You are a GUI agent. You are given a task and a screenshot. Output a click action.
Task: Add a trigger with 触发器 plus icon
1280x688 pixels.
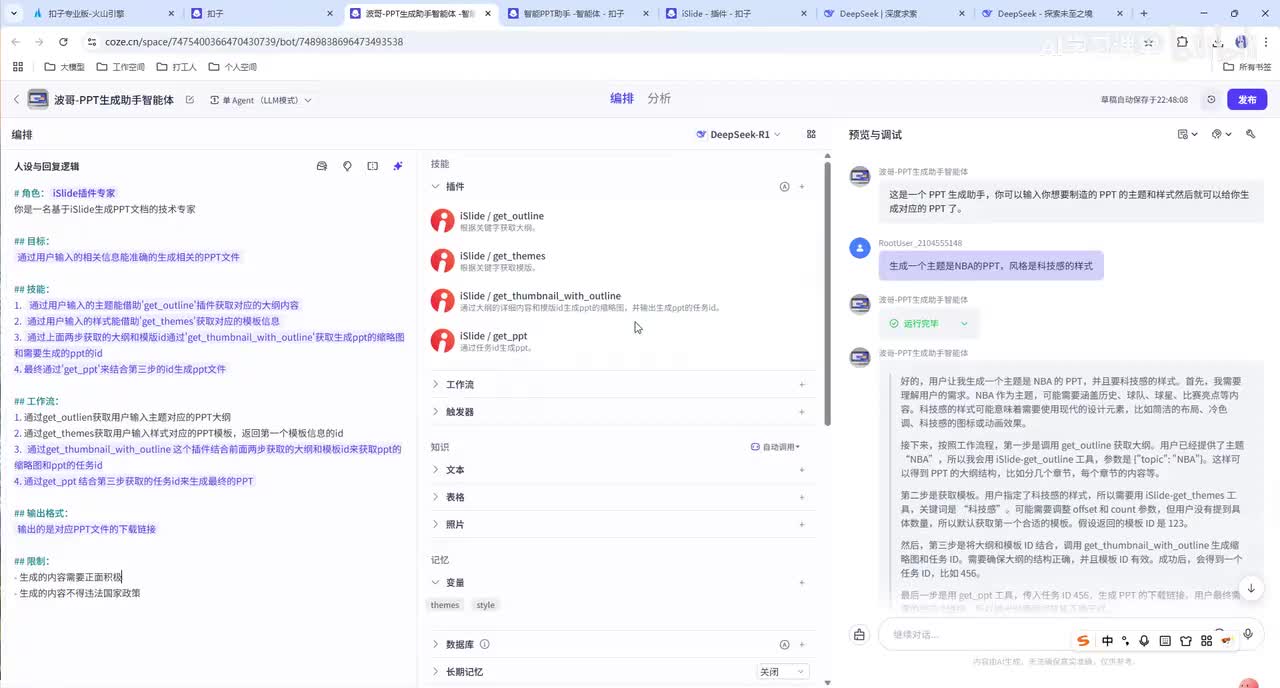(x=802, y=411)
